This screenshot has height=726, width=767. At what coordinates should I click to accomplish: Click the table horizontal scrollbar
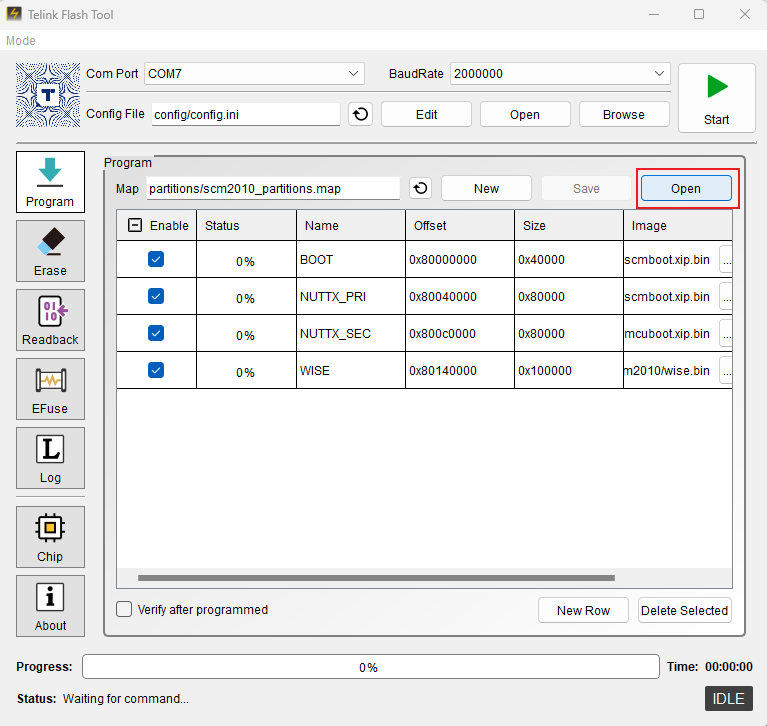[x=376, y=578]
